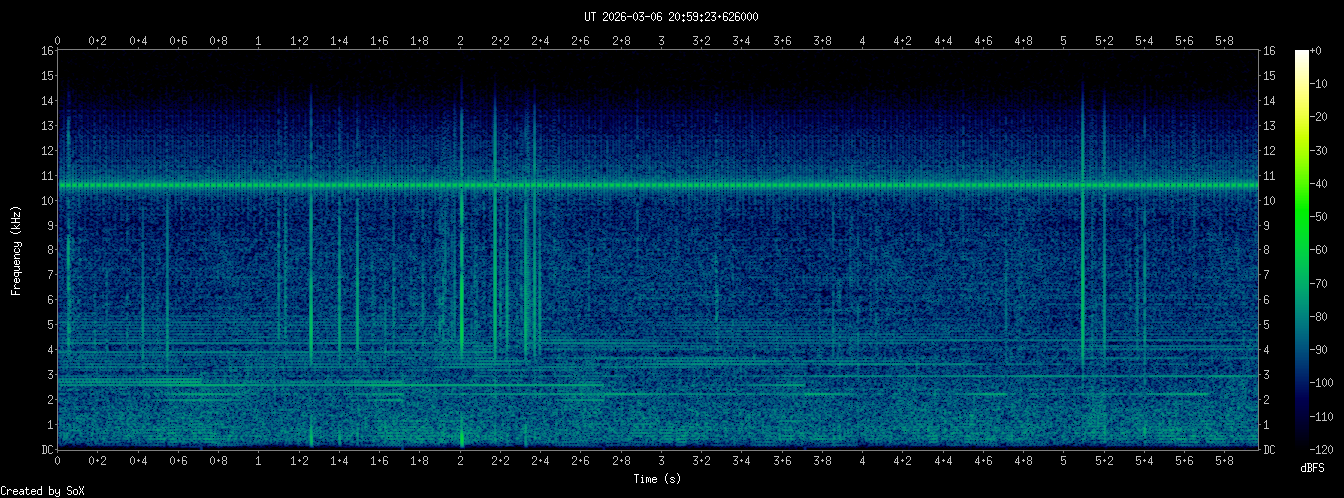Screen dimensions: 1344x498
Task: Select the 0 tick on top time axis
Action: coord(58,40)
